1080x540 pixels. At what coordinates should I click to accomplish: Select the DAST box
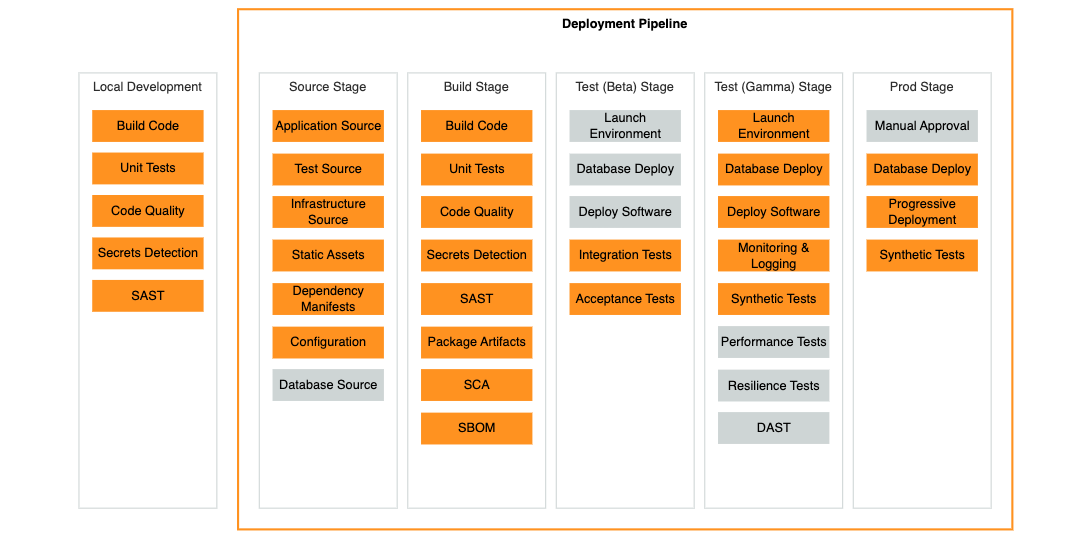(x=773, y=428)
